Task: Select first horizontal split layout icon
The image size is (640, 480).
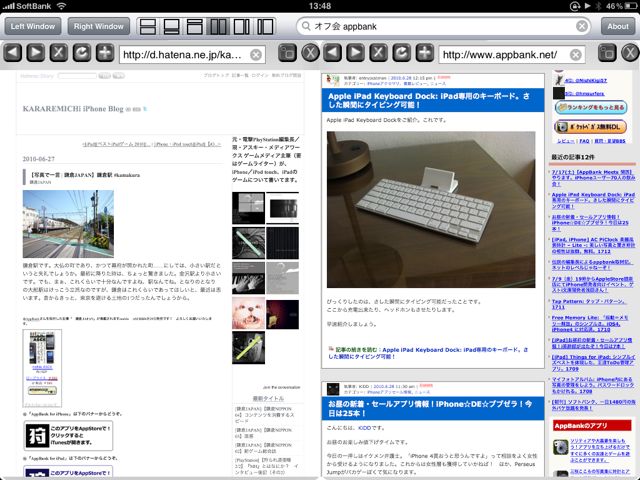Action: pos(148,27)
